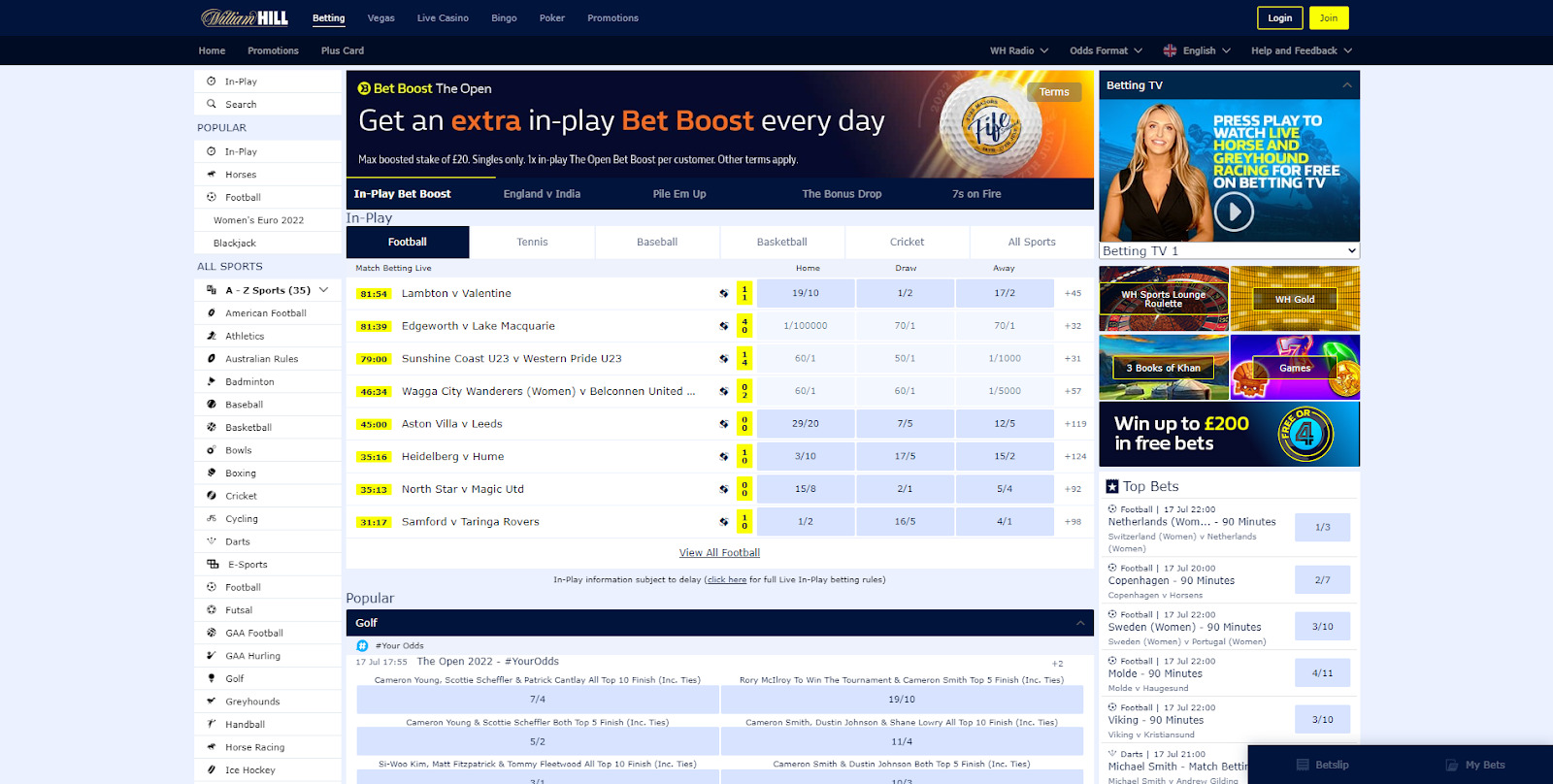Expand +119 markets for Aston Villa v Leeds
The height and width of the screenshot is (784, 1553).
click(1074, 424)
